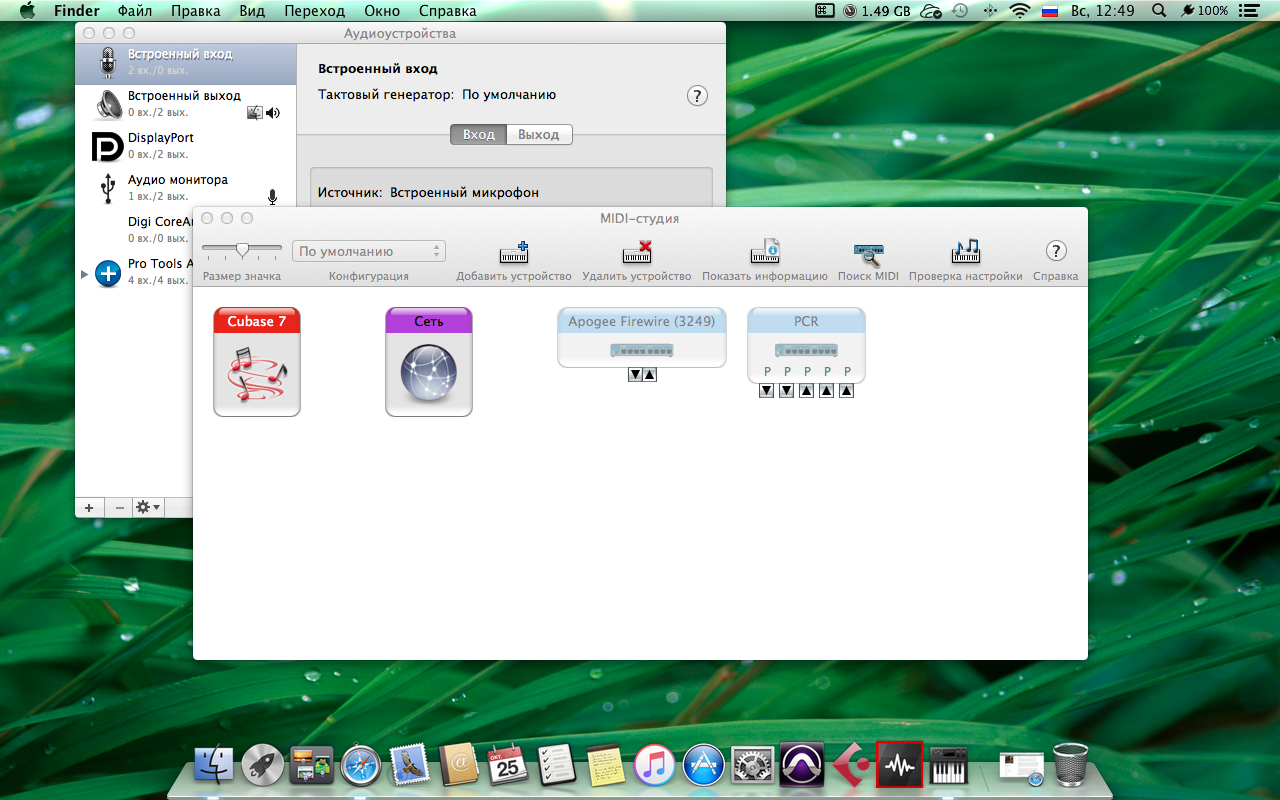Open the App Store from the Dock
Screen dimensions: 1280x800
[x=703, y=765]
